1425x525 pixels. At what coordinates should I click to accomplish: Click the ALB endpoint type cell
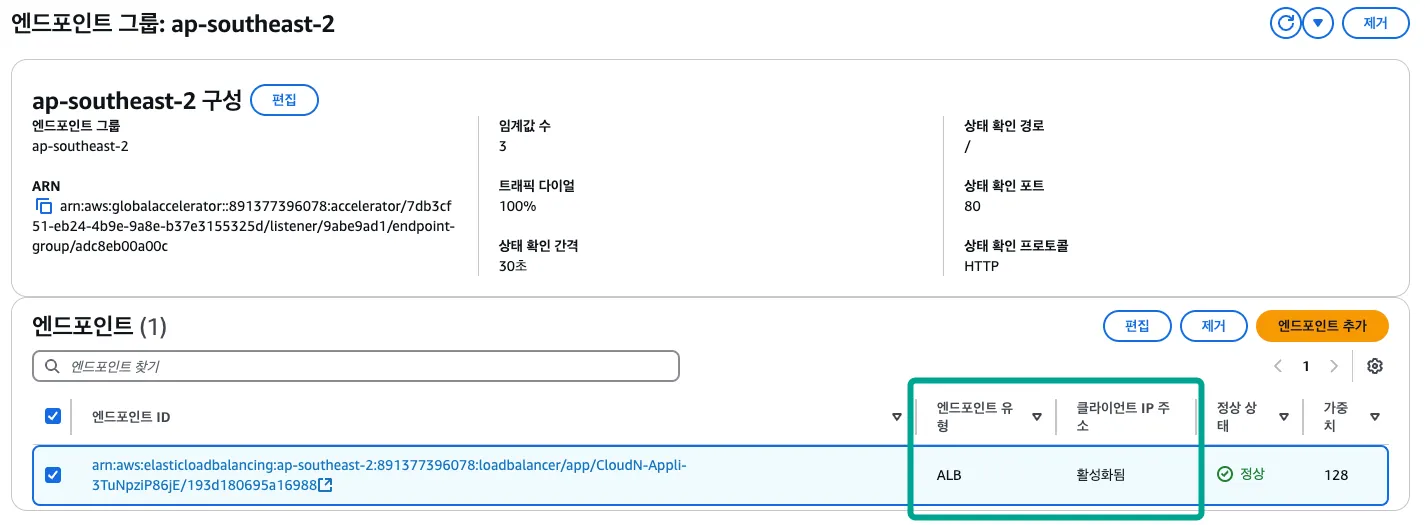click(949, 475)
